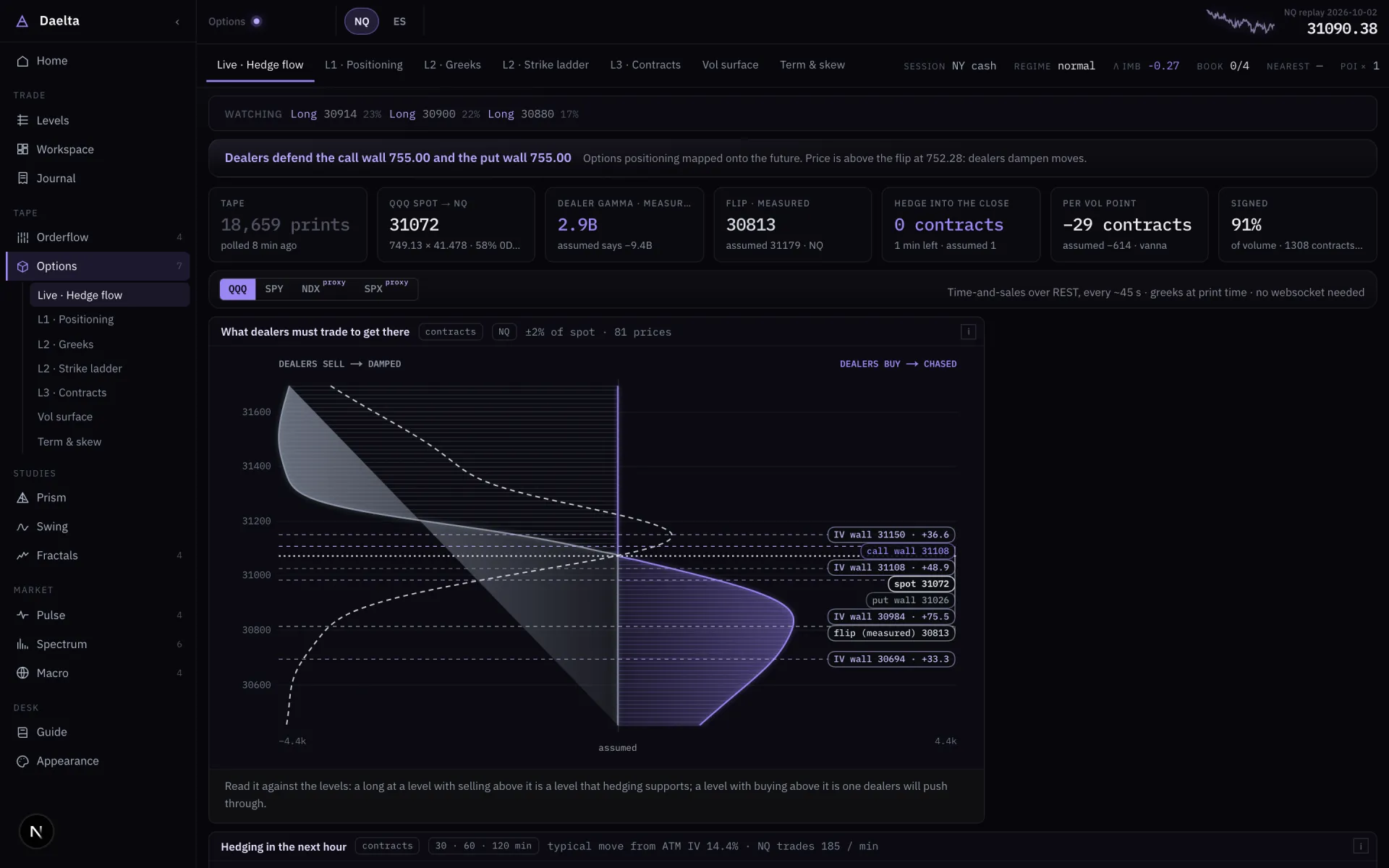Click the 30 · 60 · 120 min chip
1389x868 pixels.
click(x=483, y=846)
